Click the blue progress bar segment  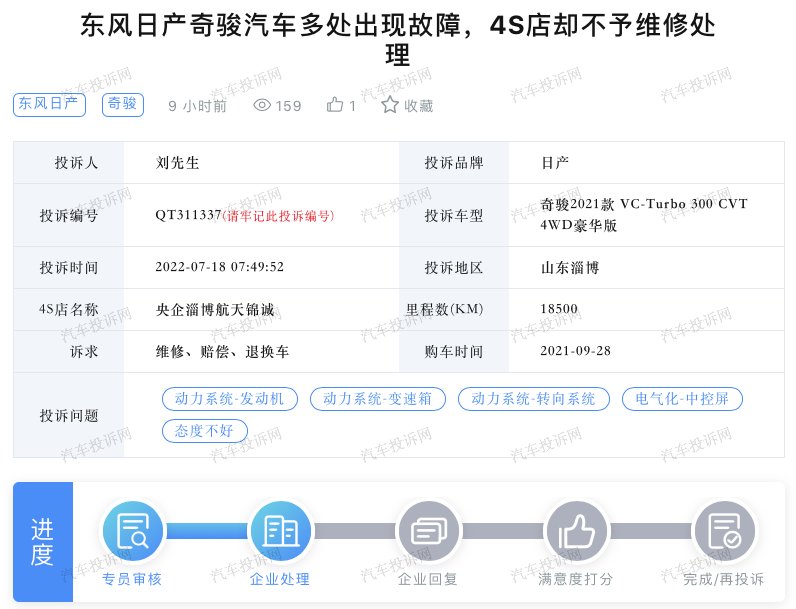click(206, 531)
